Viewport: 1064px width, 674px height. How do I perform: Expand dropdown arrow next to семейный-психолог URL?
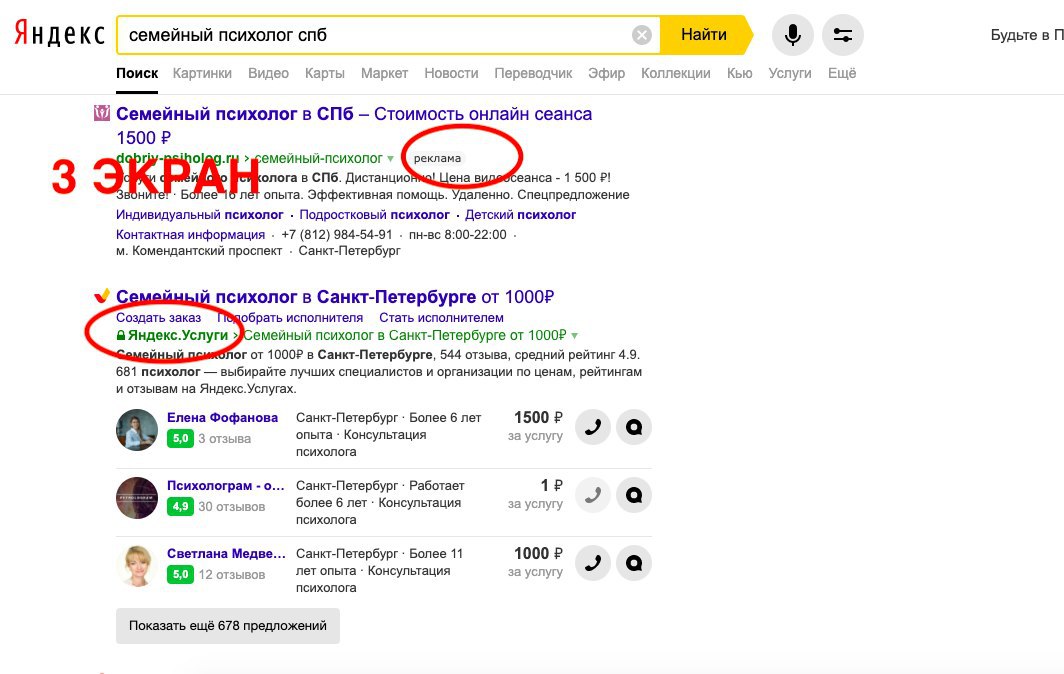pyautogui.click(x=390, y=159)
